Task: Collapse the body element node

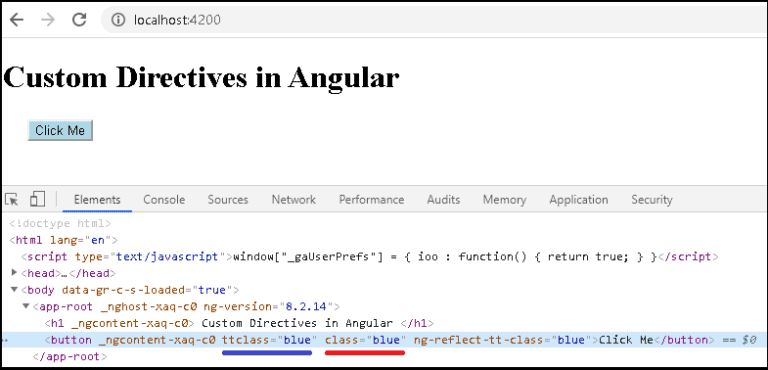Action: (x=14, y=290)
